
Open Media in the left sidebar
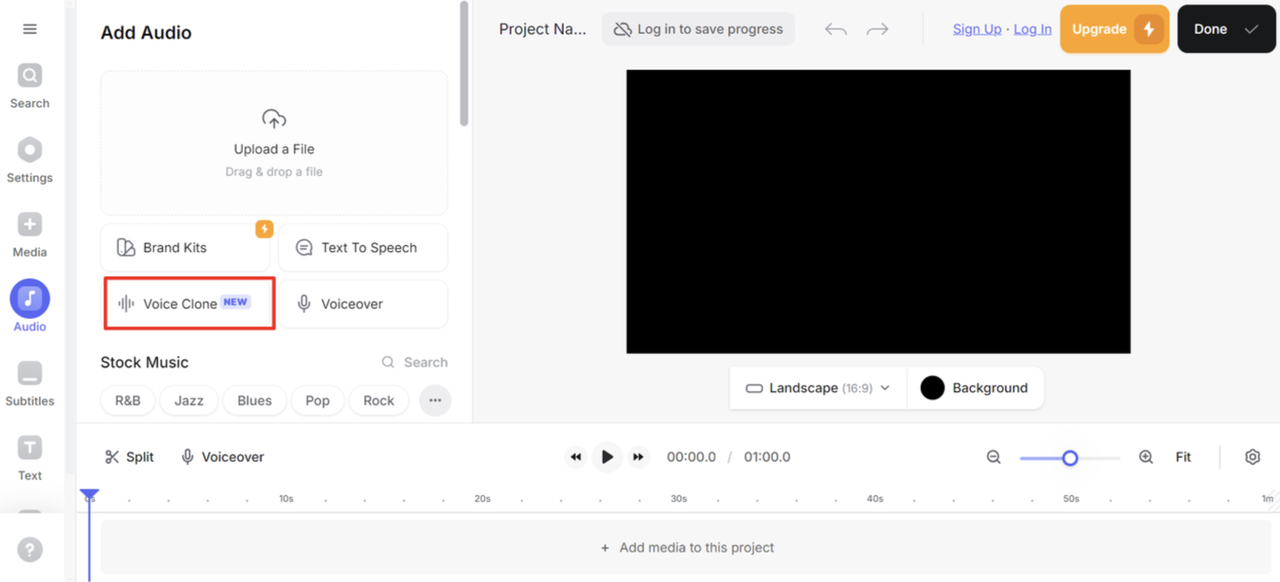pos(30,236)
